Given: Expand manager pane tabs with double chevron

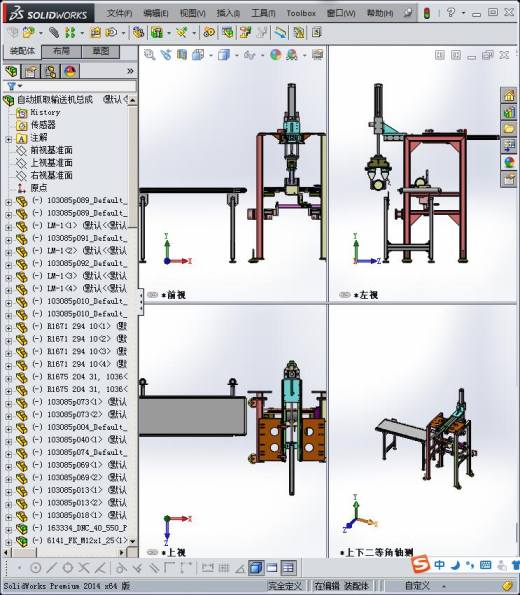Looking at the screenshot, I should [130, 71].
